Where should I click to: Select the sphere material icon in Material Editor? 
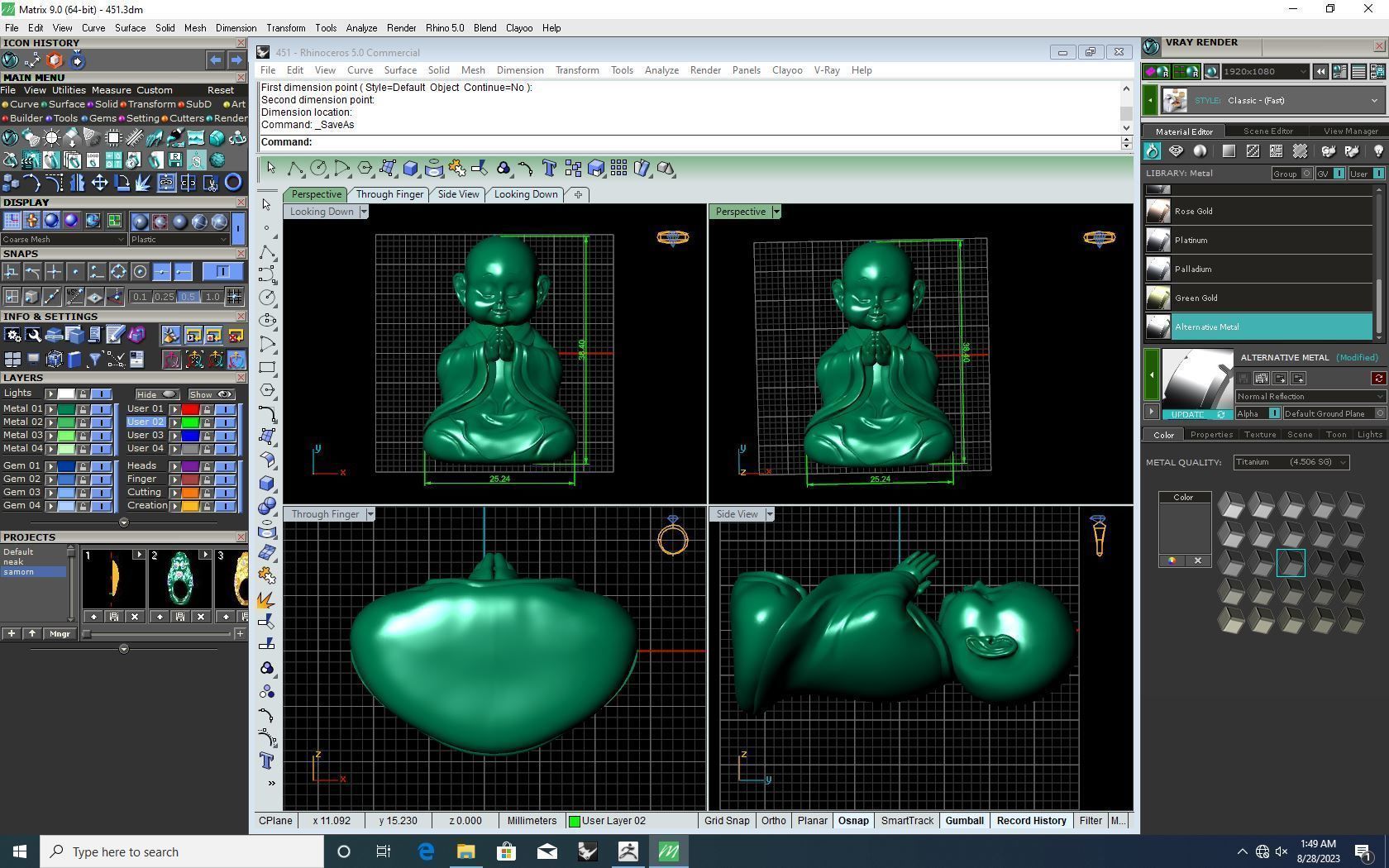tap(1199, 151)
